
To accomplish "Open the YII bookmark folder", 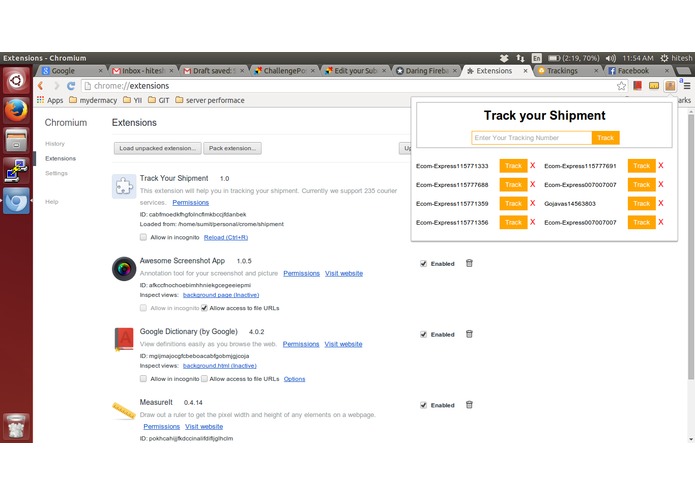I will (x=133, y=100).
